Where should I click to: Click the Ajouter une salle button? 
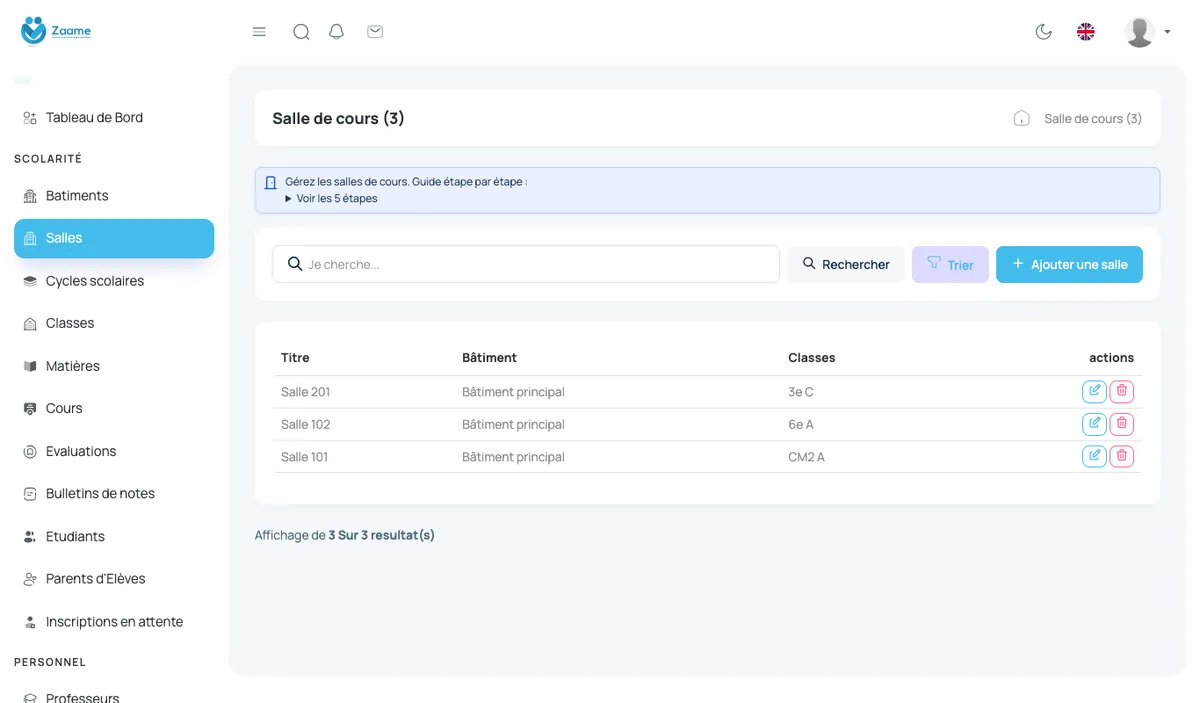point(1069,264)
